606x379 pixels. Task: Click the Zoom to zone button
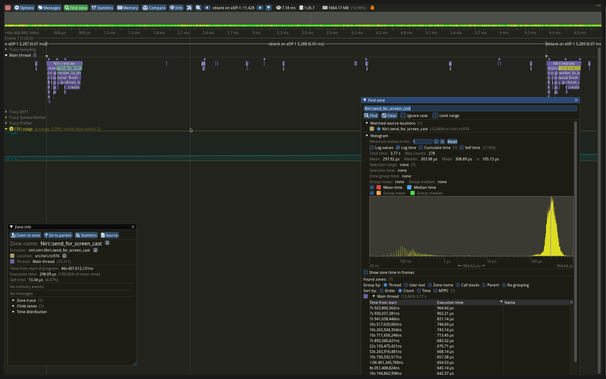pos(26,235)
